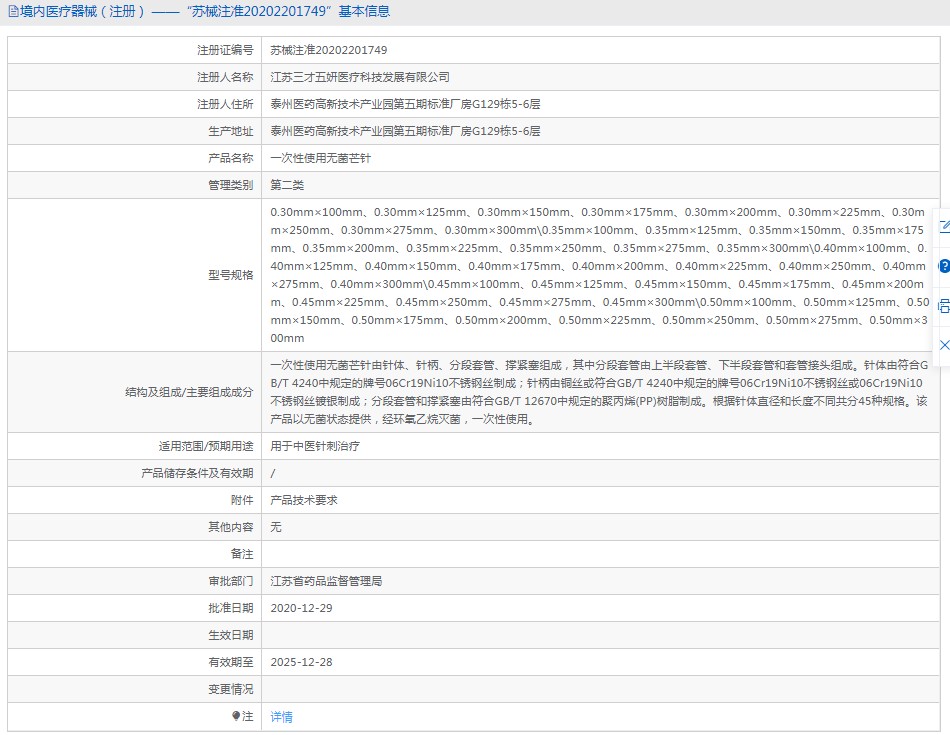Click the 变更情况 row label
950x735 pixels.
[x=230, y=689]
